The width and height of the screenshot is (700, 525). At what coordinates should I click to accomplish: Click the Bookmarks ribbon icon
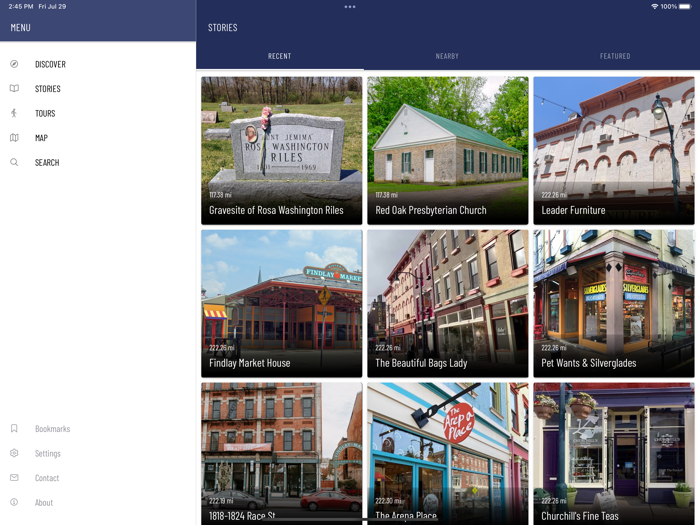point(14,429)
